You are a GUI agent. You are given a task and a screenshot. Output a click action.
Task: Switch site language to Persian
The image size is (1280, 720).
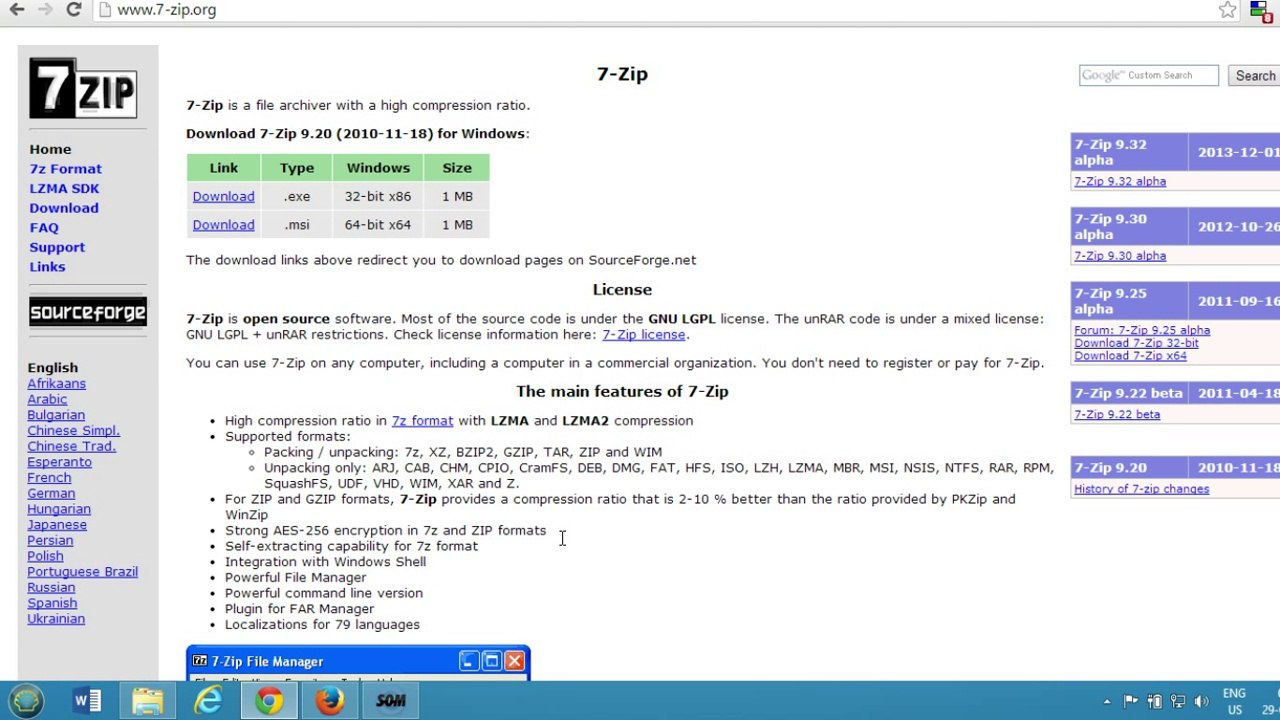pos(51,541)
